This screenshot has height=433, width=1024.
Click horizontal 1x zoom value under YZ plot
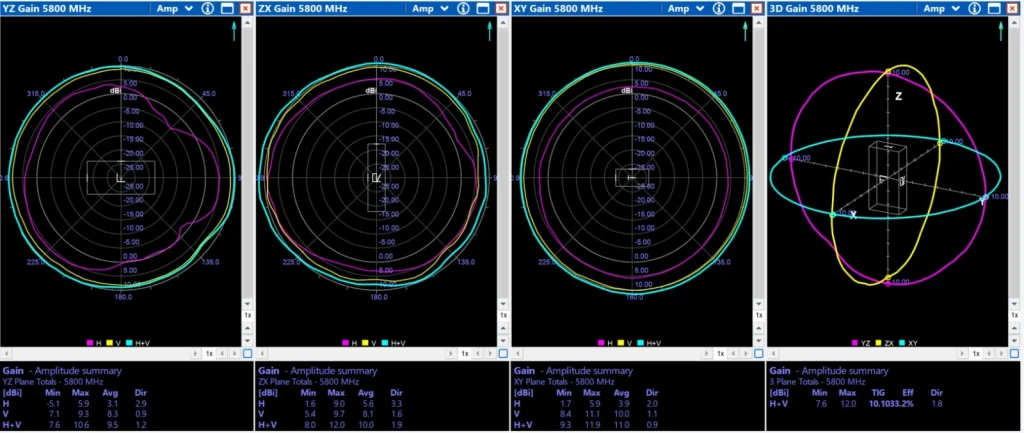coord(210,353)
